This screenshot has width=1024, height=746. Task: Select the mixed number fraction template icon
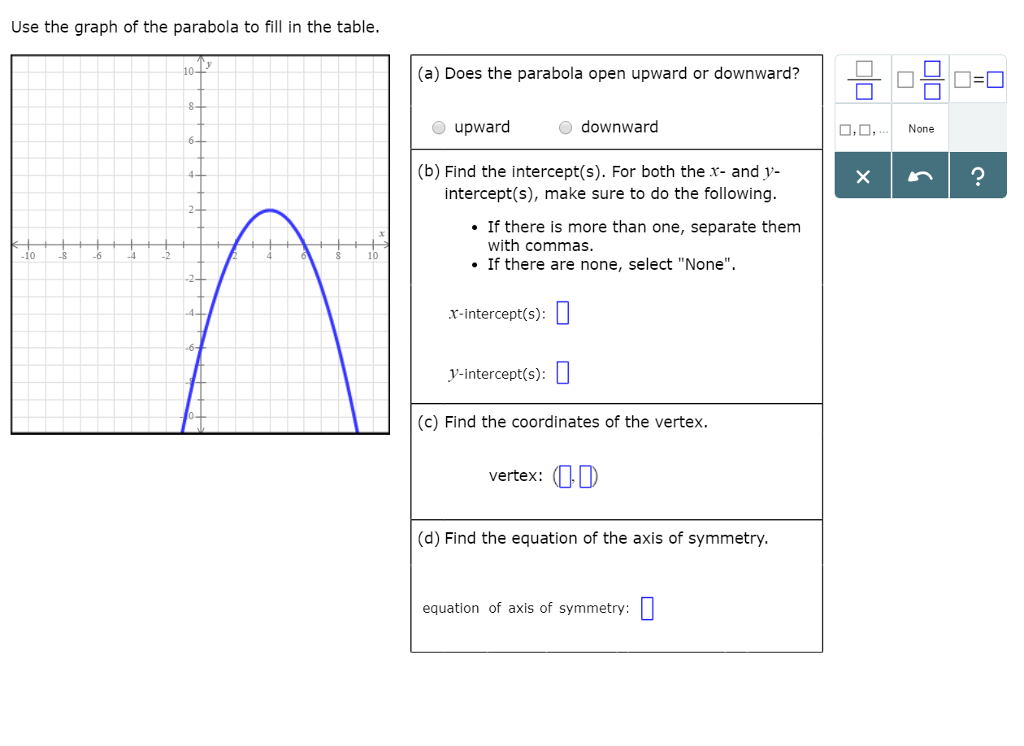(x=920, y=80)
